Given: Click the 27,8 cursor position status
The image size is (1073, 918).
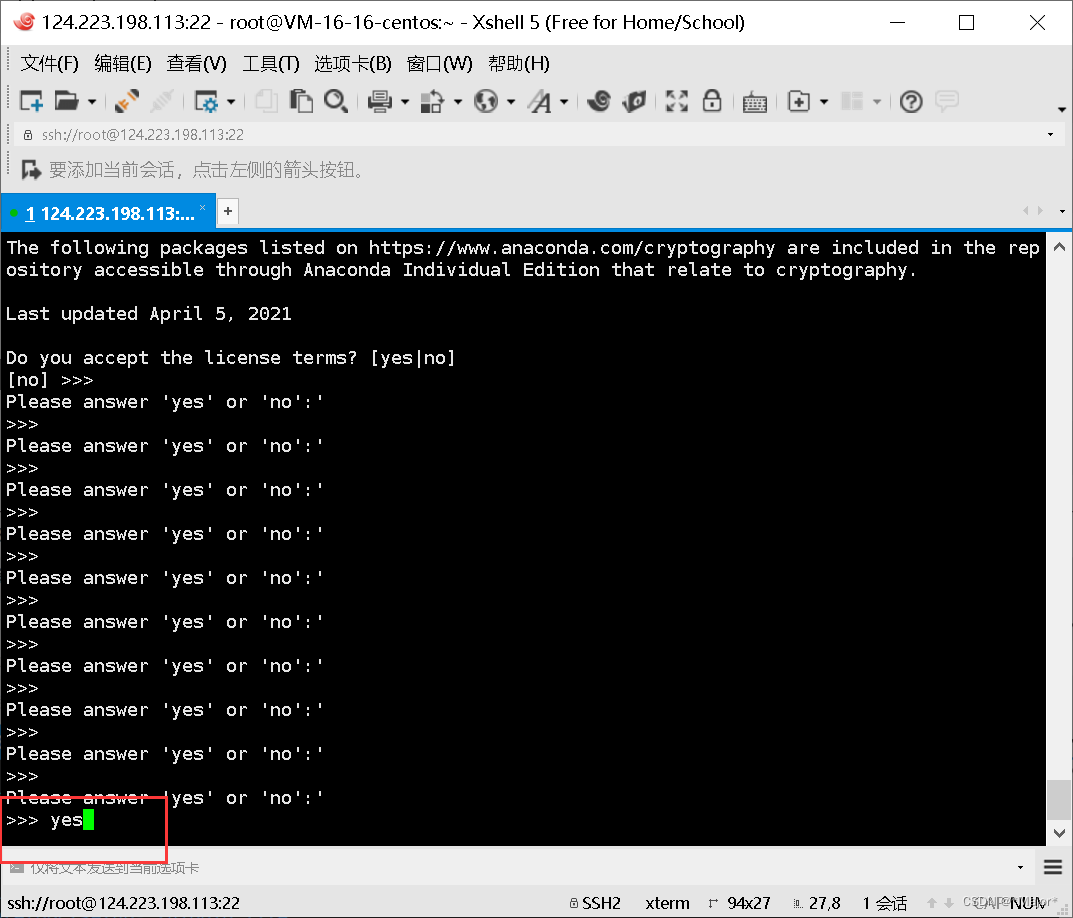Looking at the screenshot, I should point(817,903).
